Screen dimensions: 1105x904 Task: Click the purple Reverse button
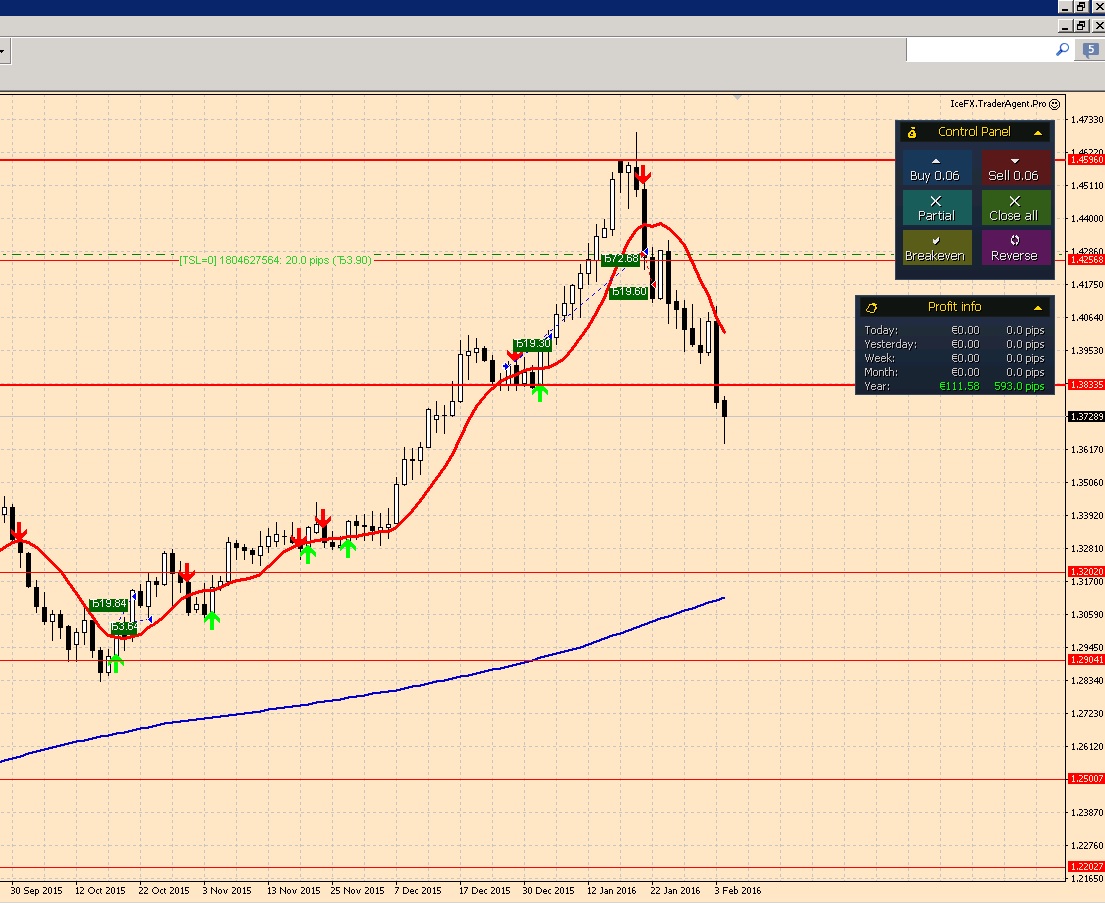coord(1015,248)
